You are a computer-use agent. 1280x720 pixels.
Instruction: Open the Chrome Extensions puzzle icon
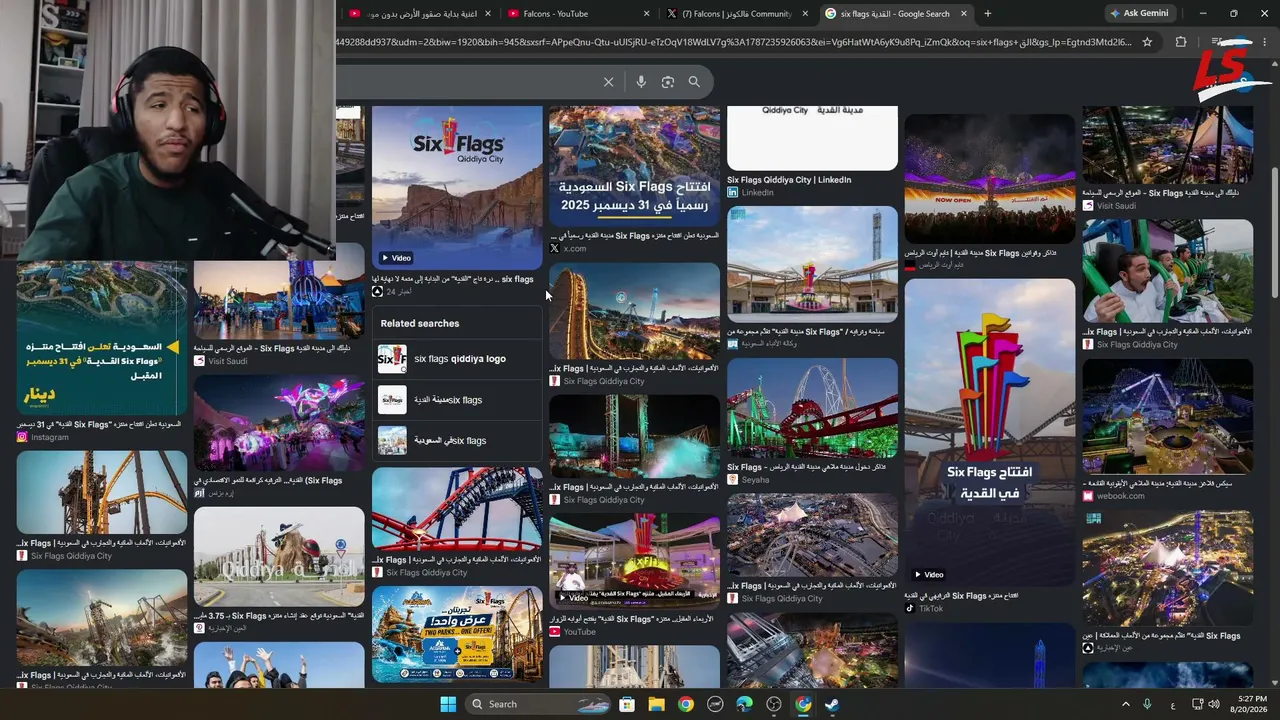click(1181, 42)
